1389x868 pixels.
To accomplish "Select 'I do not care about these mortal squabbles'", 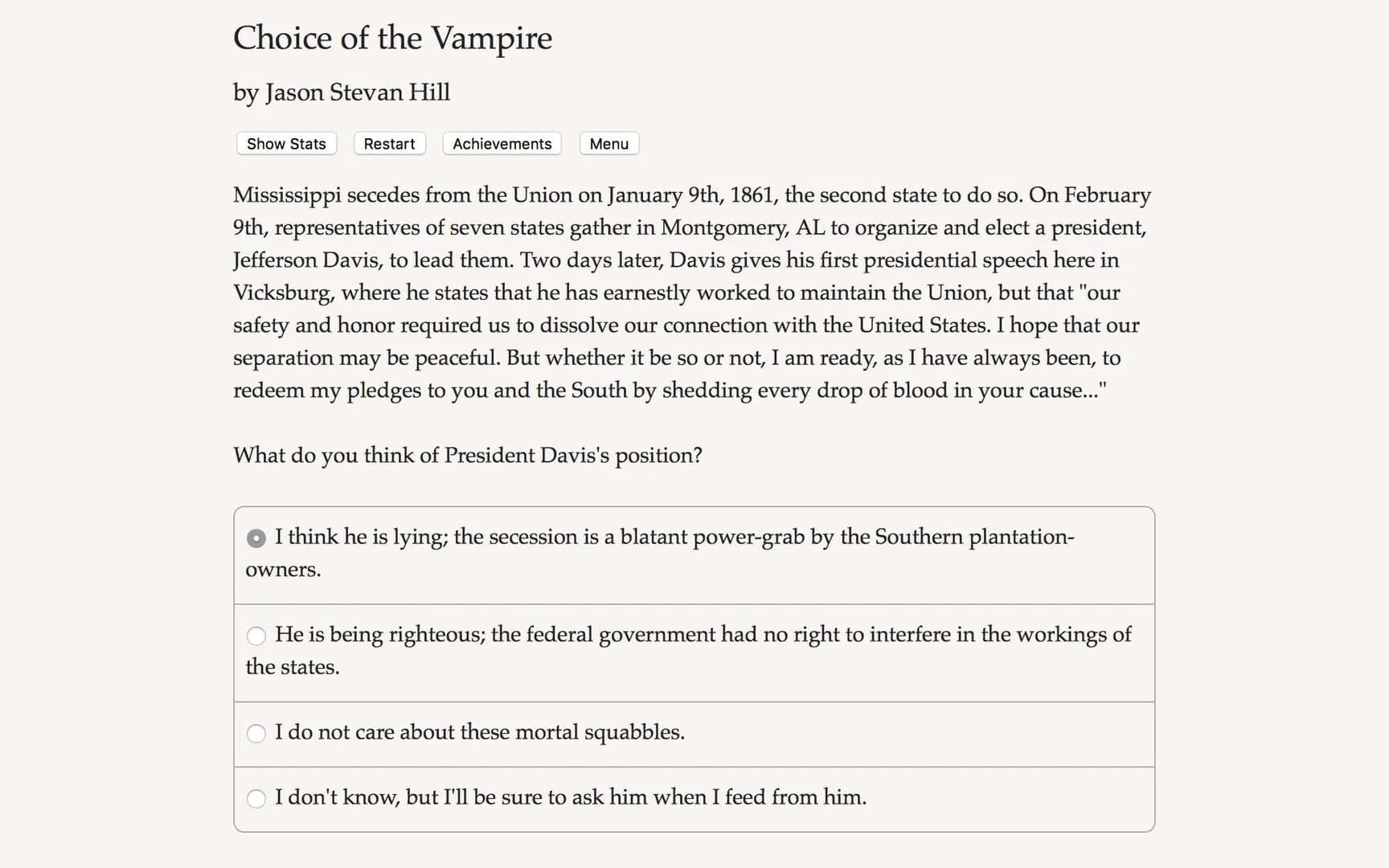I will click(x=480, y=733).
